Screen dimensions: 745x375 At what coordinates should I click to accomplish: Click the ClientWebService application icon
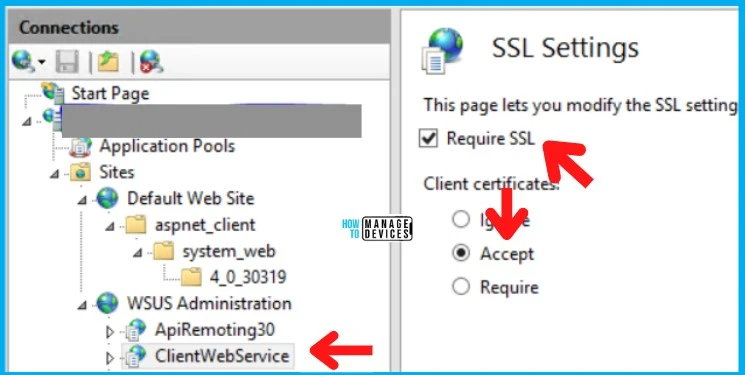[x=136, y=356]
